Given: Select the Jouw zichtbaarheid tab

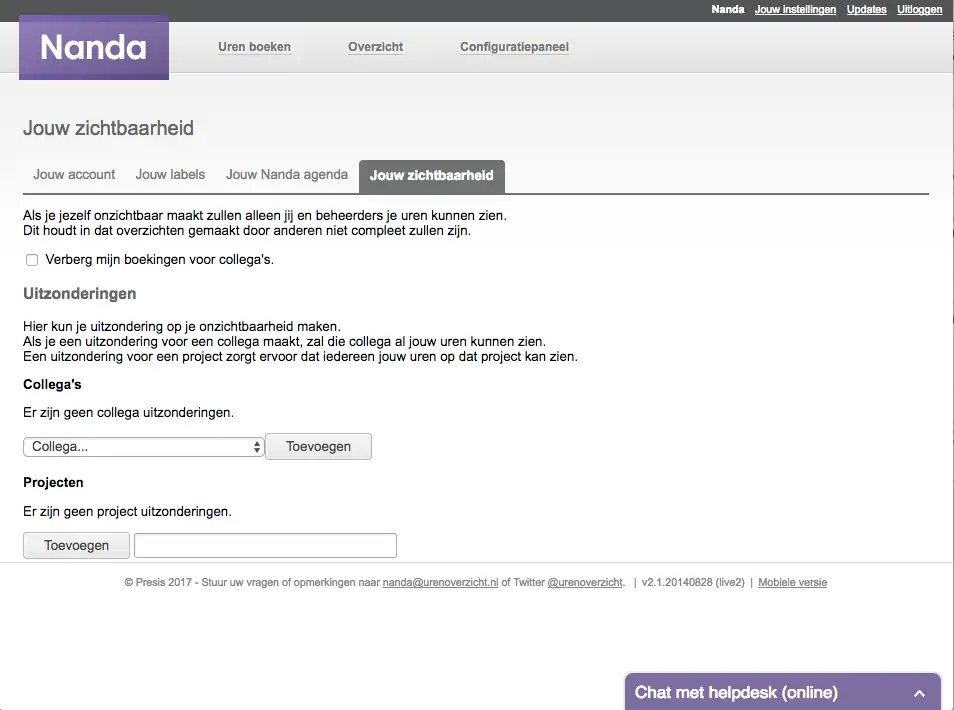Looking at the screenshot, I should pos(431,176).
